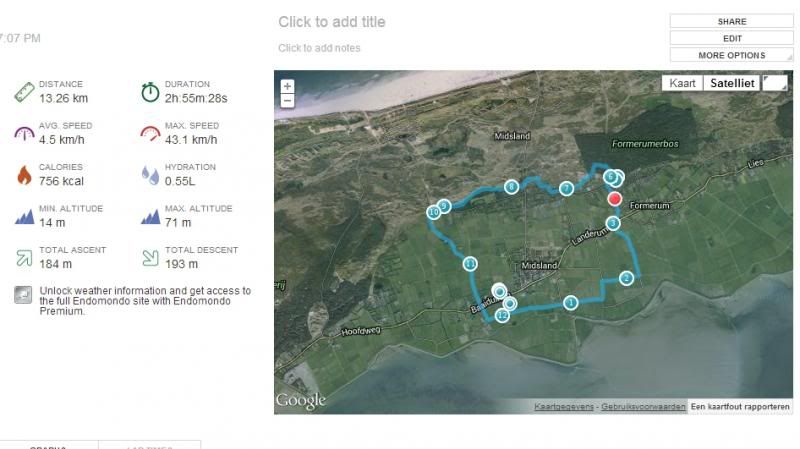Select kilometer marker 1 on the route
The height and width of the screenshot is (449, 800).
[x=570, y=302]
